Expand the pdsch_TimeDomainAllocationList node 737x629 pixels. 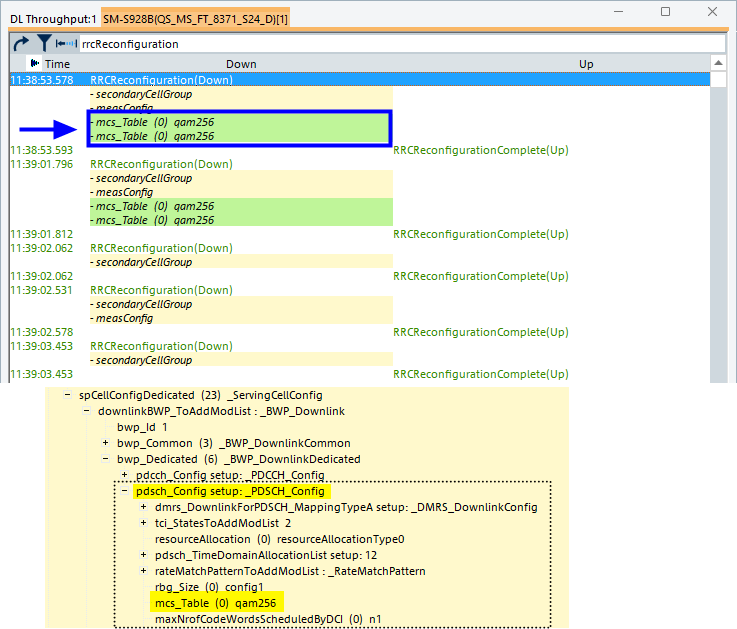(x=143, y=555)
